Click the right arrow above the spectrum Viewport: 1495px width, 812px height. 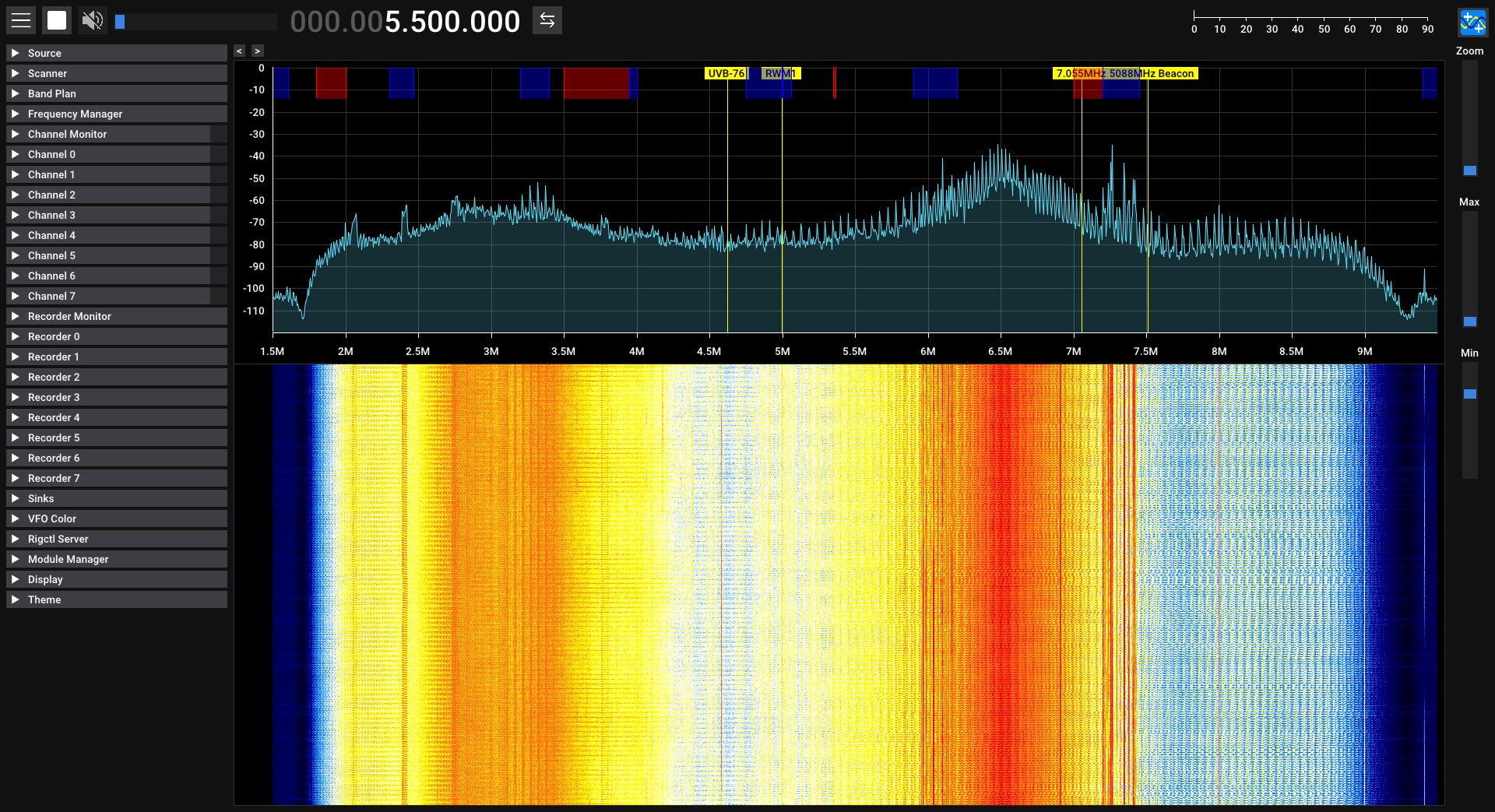point(258,51)
